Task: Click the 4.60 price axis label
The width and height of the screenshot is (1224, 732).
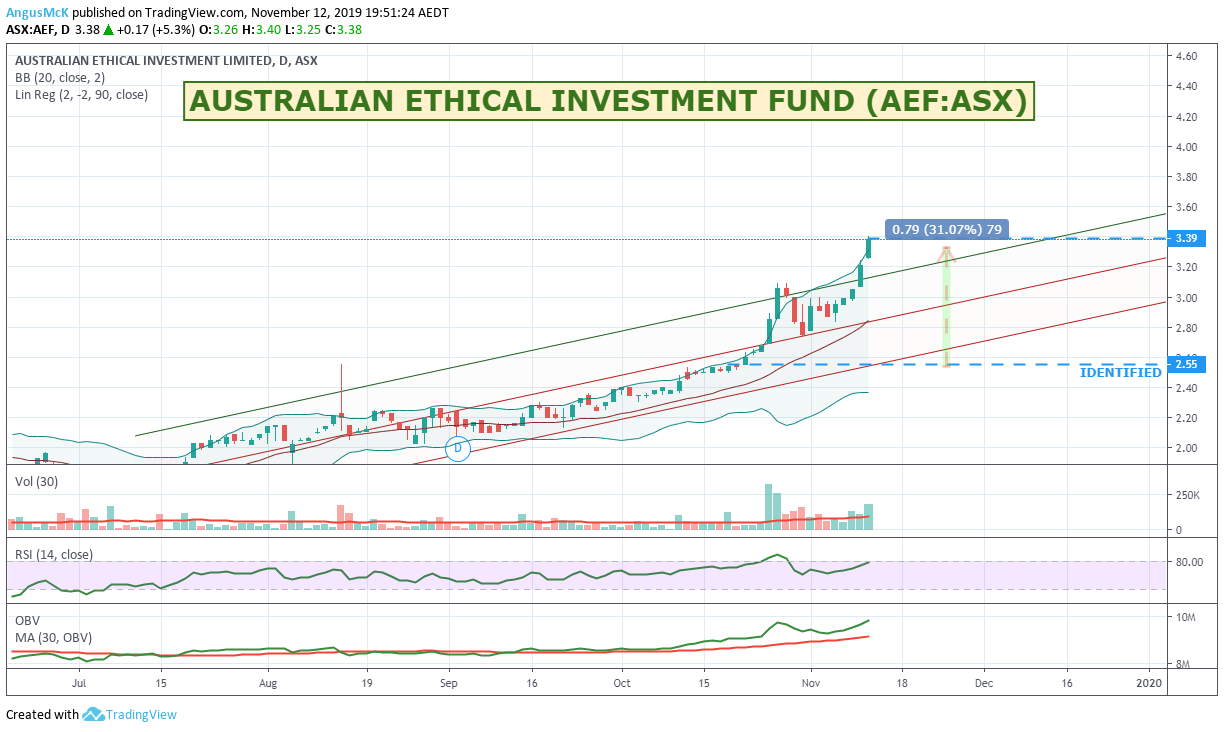Action: point(1187,57)
